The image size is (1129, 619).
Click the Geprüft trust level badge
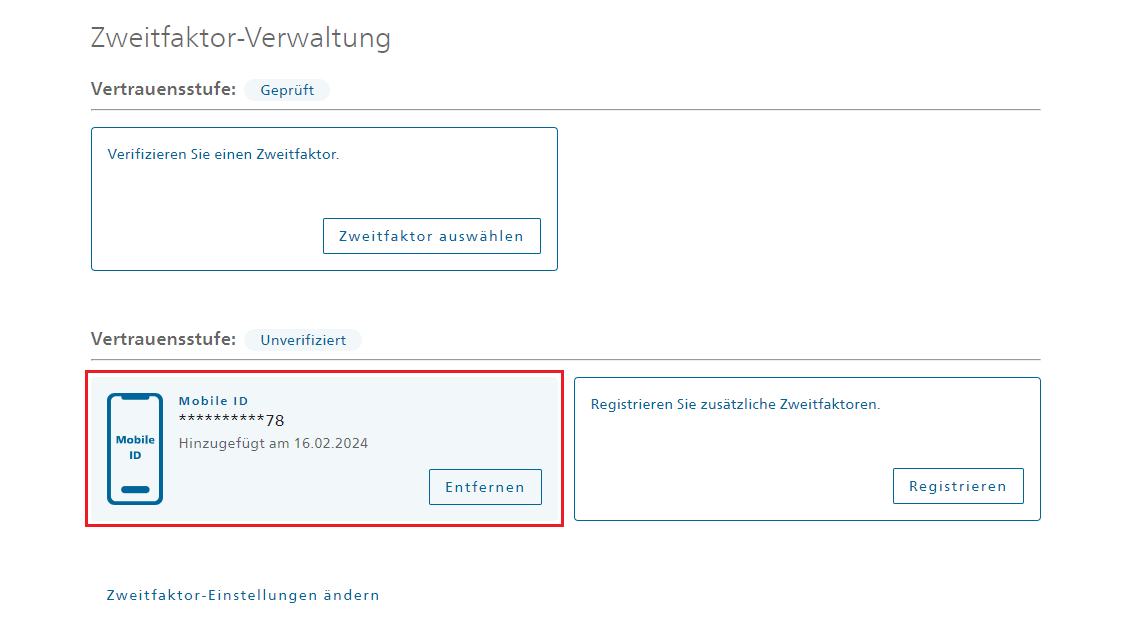(x=287, y=90)
